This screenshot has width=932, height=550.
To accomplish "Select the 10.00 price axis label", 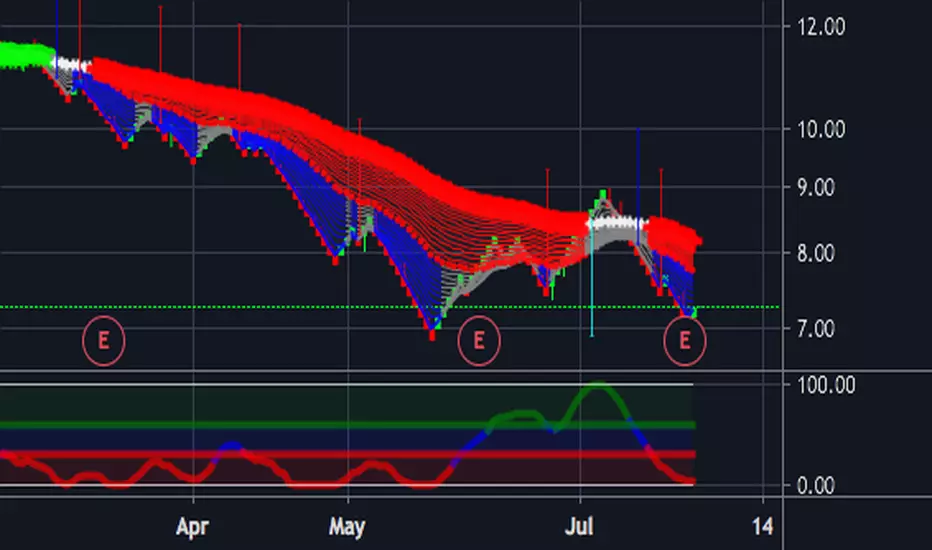I will pos(821,129).
